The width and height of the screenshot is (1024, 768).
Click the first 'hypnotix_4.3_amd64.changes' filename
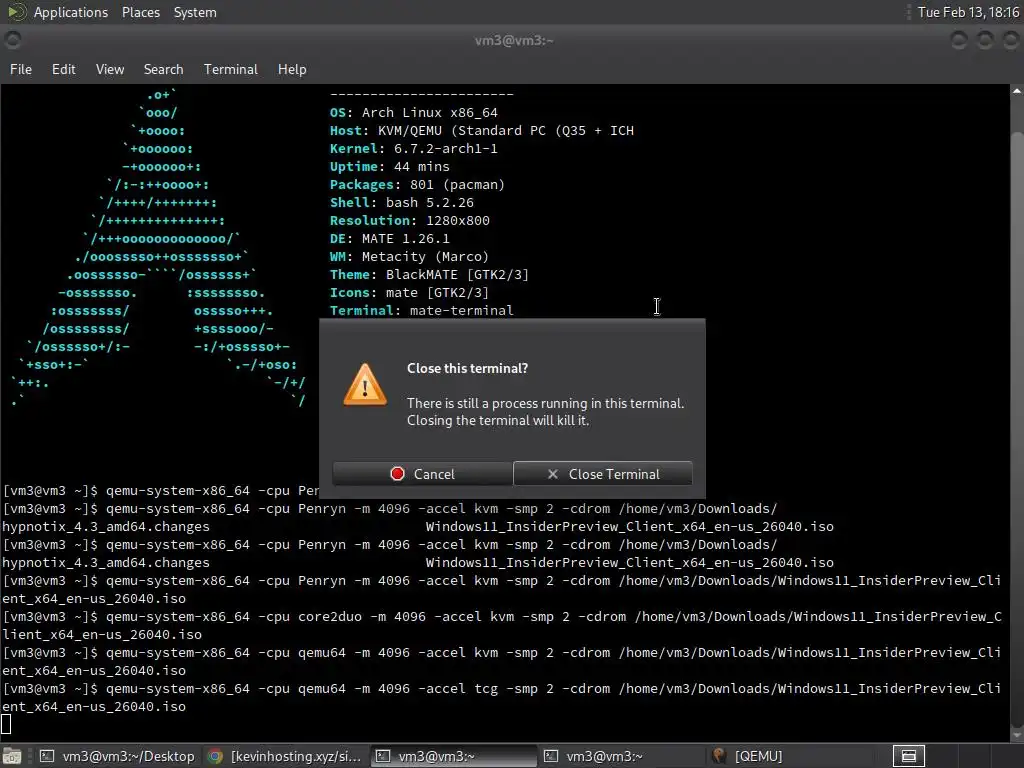(106, 526)
